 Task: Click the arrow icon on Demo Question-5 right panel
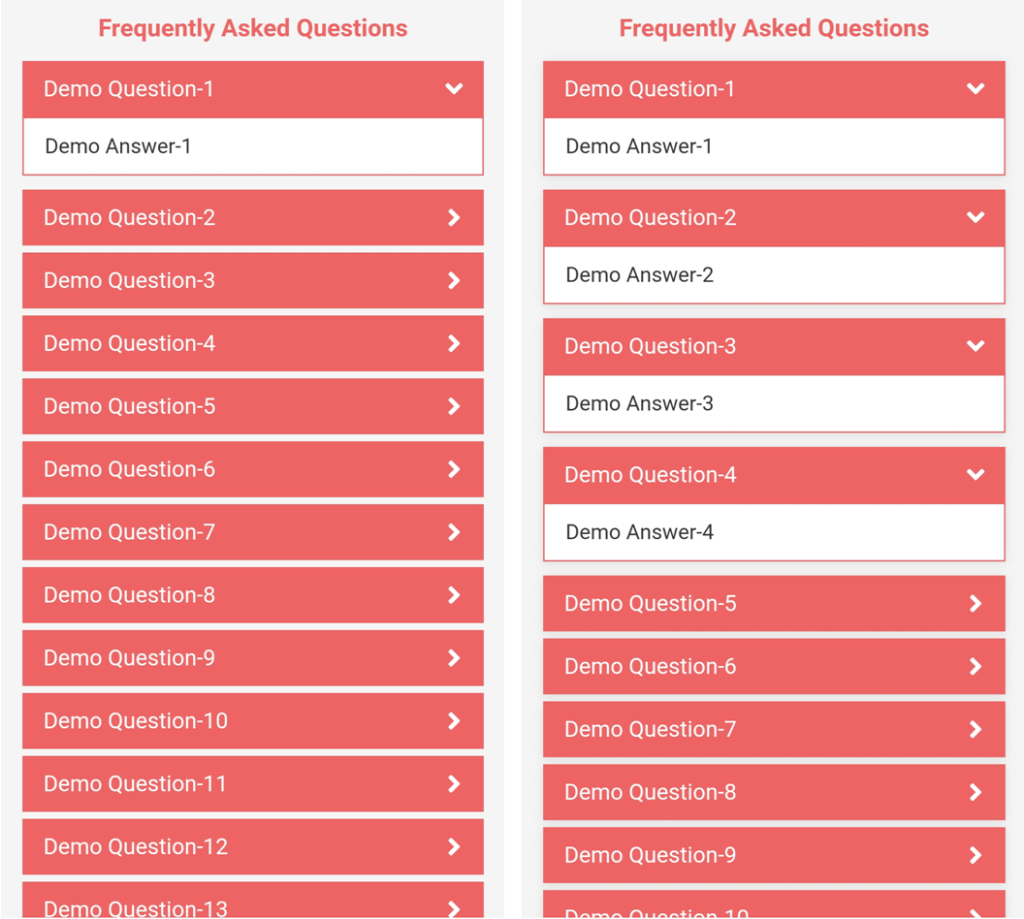pos(976,603)
